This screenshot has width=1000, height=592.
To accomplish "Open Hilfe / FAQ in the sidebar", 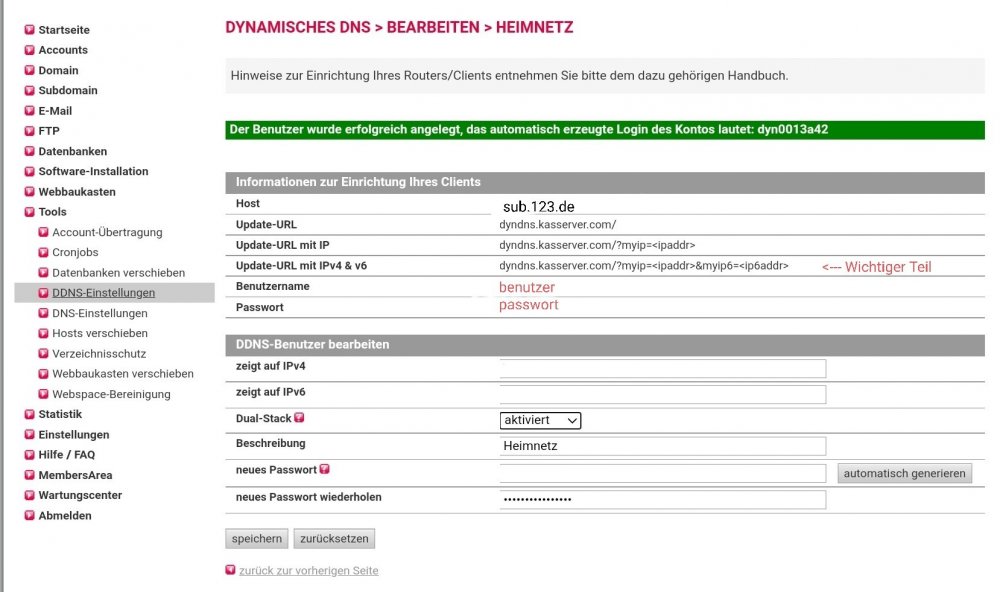I will [x=66, y=455].
